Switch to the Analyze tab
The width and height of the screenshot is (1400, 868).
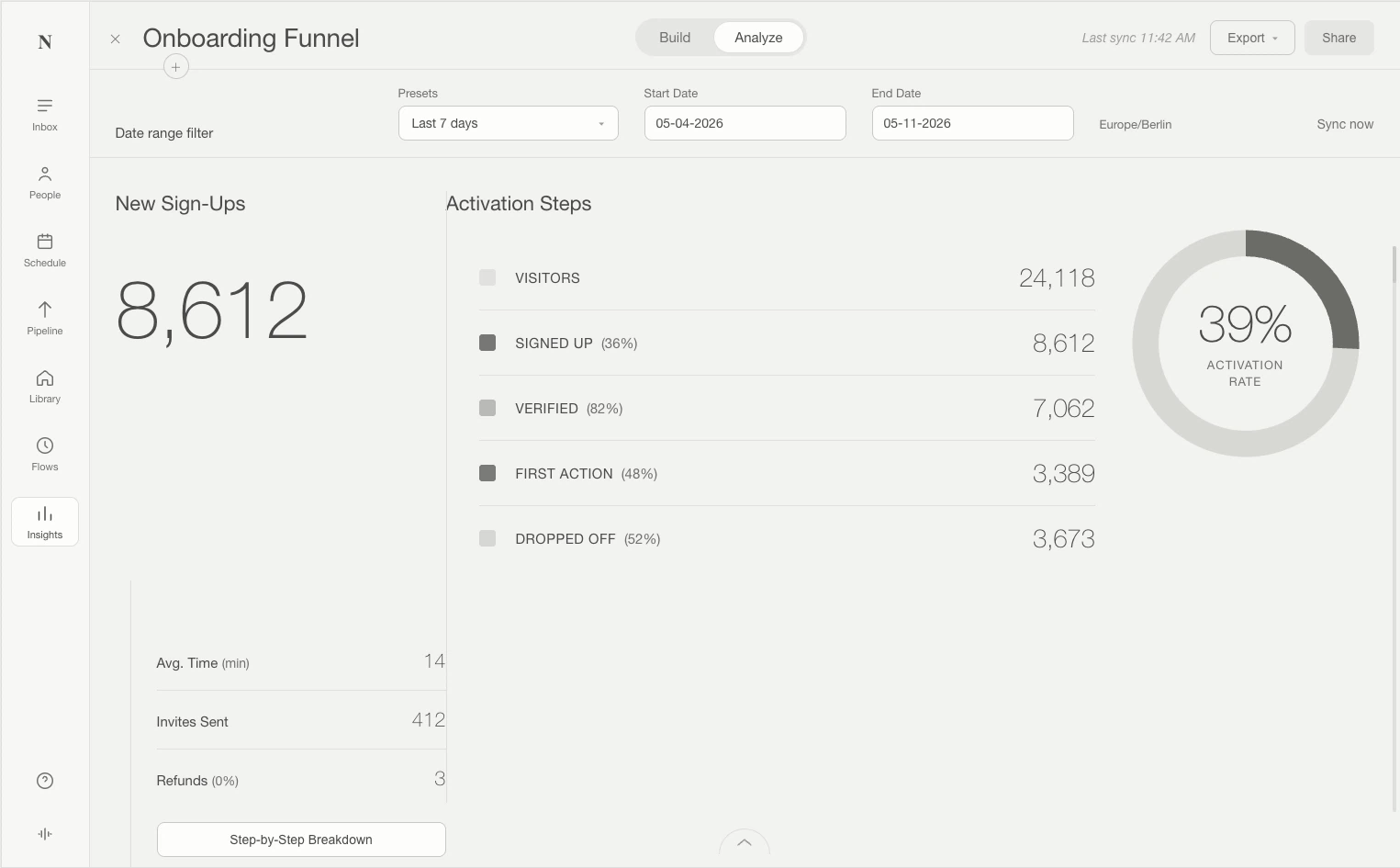[x=758, y=38]
